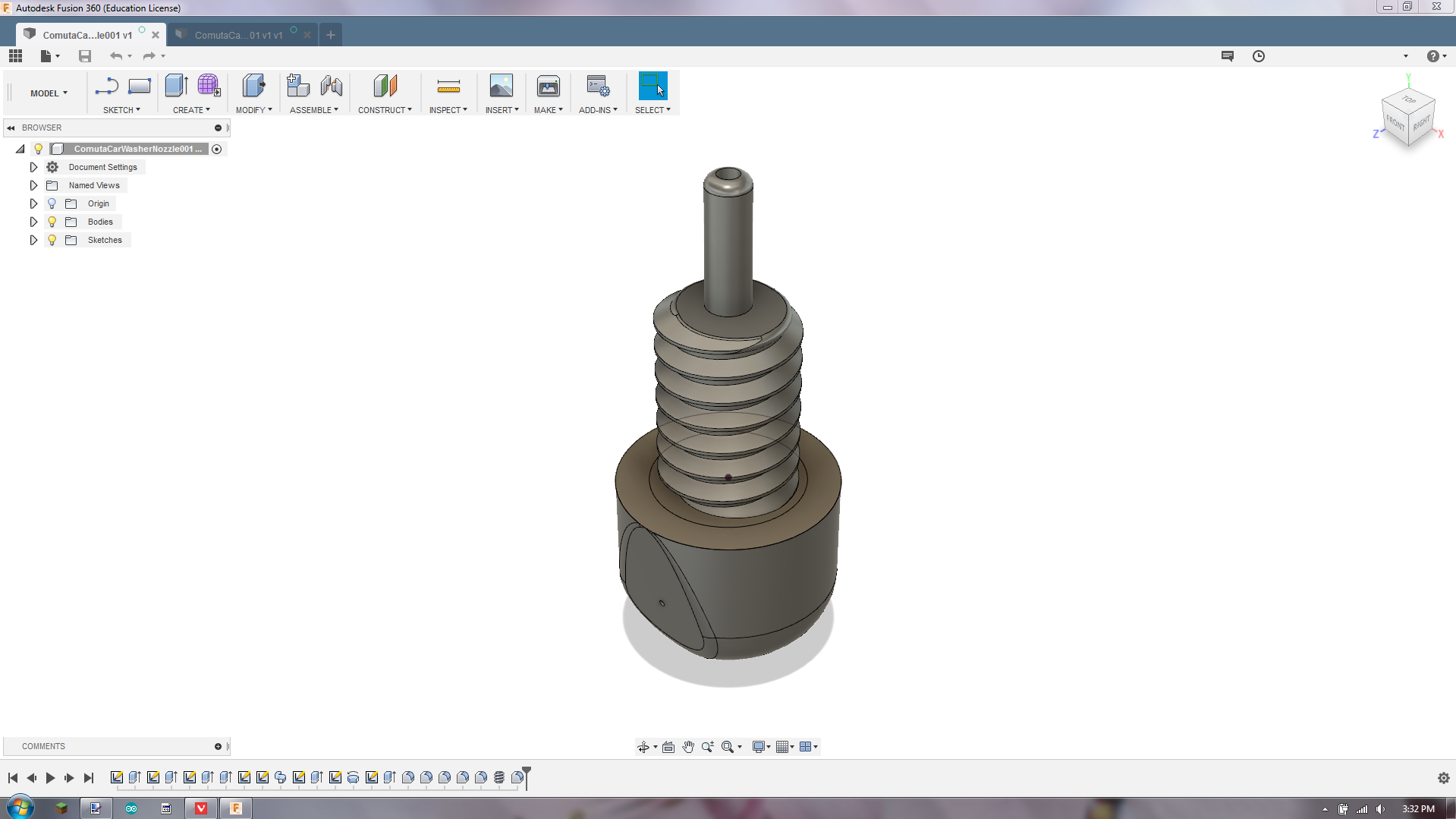Open the timeline settings gear
Image resolution: width=1456 pixels, height=819 pixels.
pyautogui.click(x=1443, y=778)
